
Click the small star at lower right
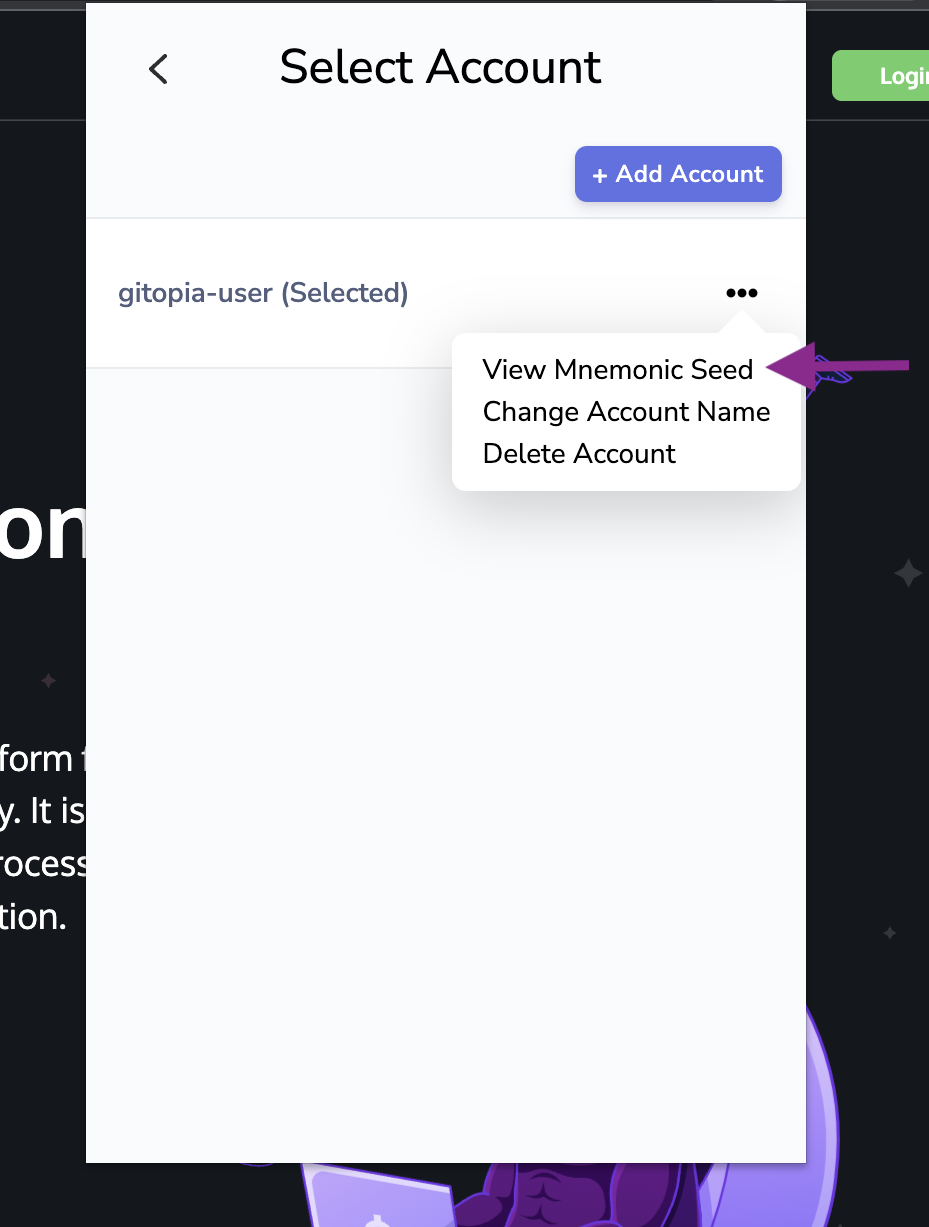tap(889, 933)
